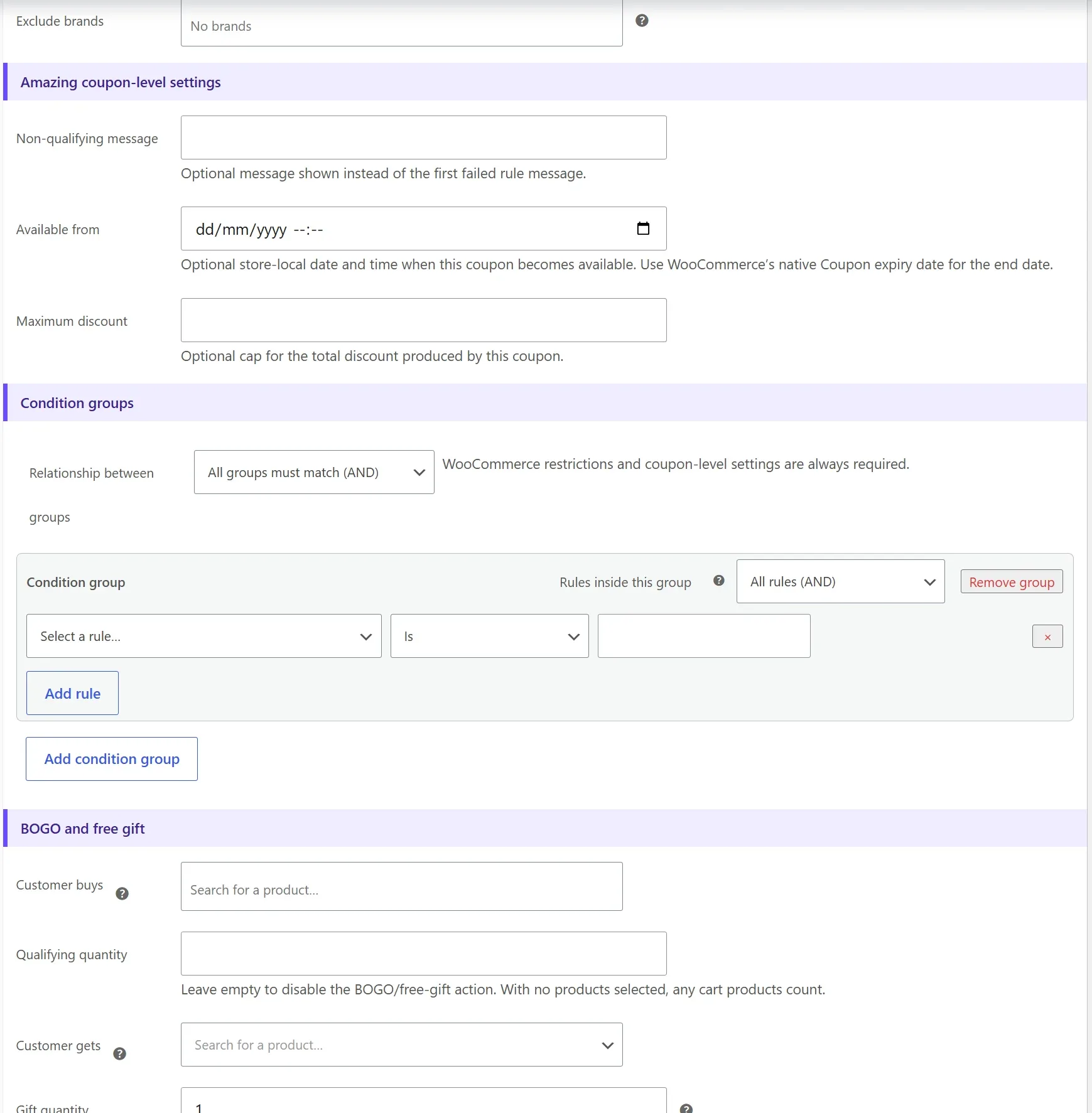Open the All rules (AND) dropdown
Image resolution: width=1092 pixels, height=1113 pixels.
point(840,581)
